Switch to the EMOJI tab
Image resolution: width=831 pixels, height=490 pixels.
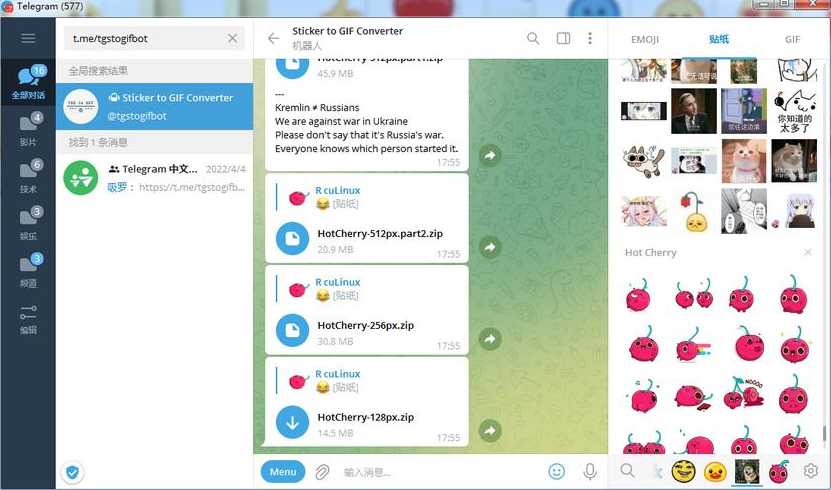645,39
